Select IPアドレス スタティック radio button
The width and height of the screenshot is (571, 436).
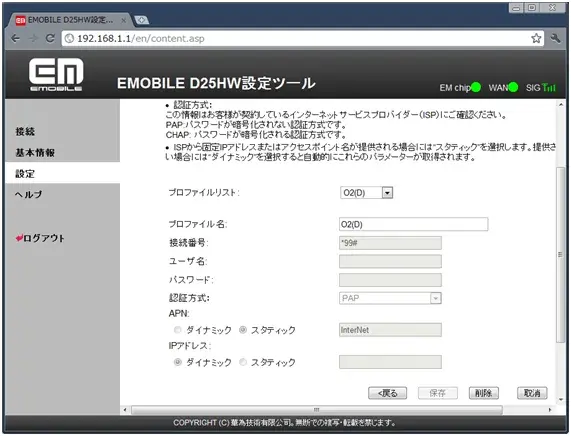243,362
